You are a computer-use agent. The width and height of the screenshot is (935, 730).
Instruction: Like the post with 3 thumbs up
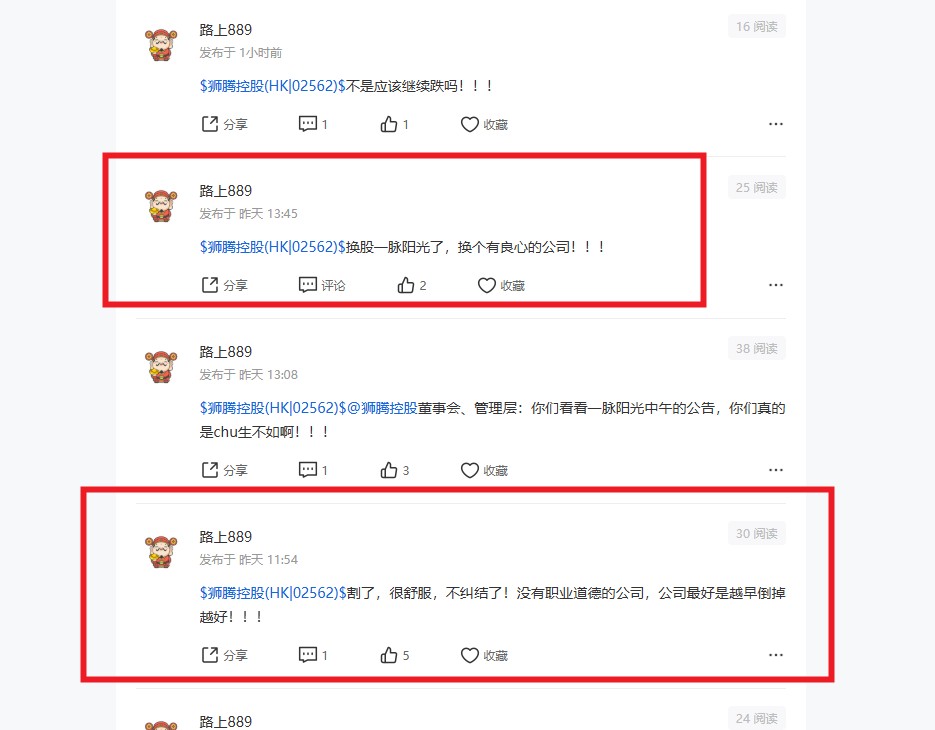coord(394,470)
